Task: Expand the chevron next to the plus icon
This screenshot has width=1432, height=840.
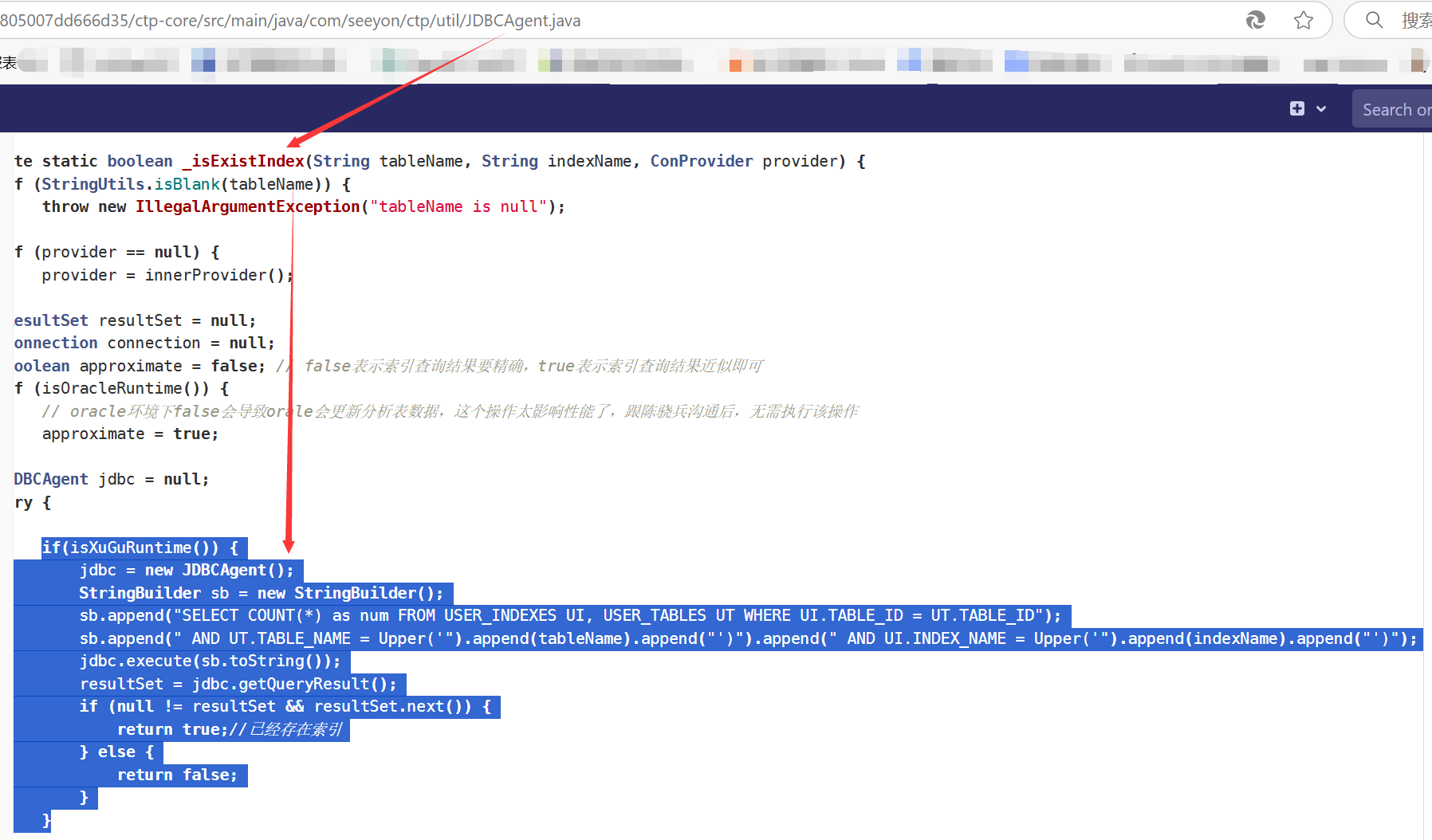Action: (x=1321, y=109)
